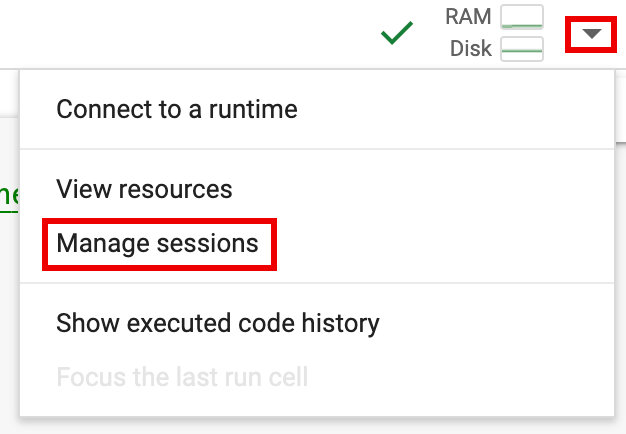Expand the runtime options dropdown arrow
The height and width of the screenshot is (434, 626).
[592, 34]
